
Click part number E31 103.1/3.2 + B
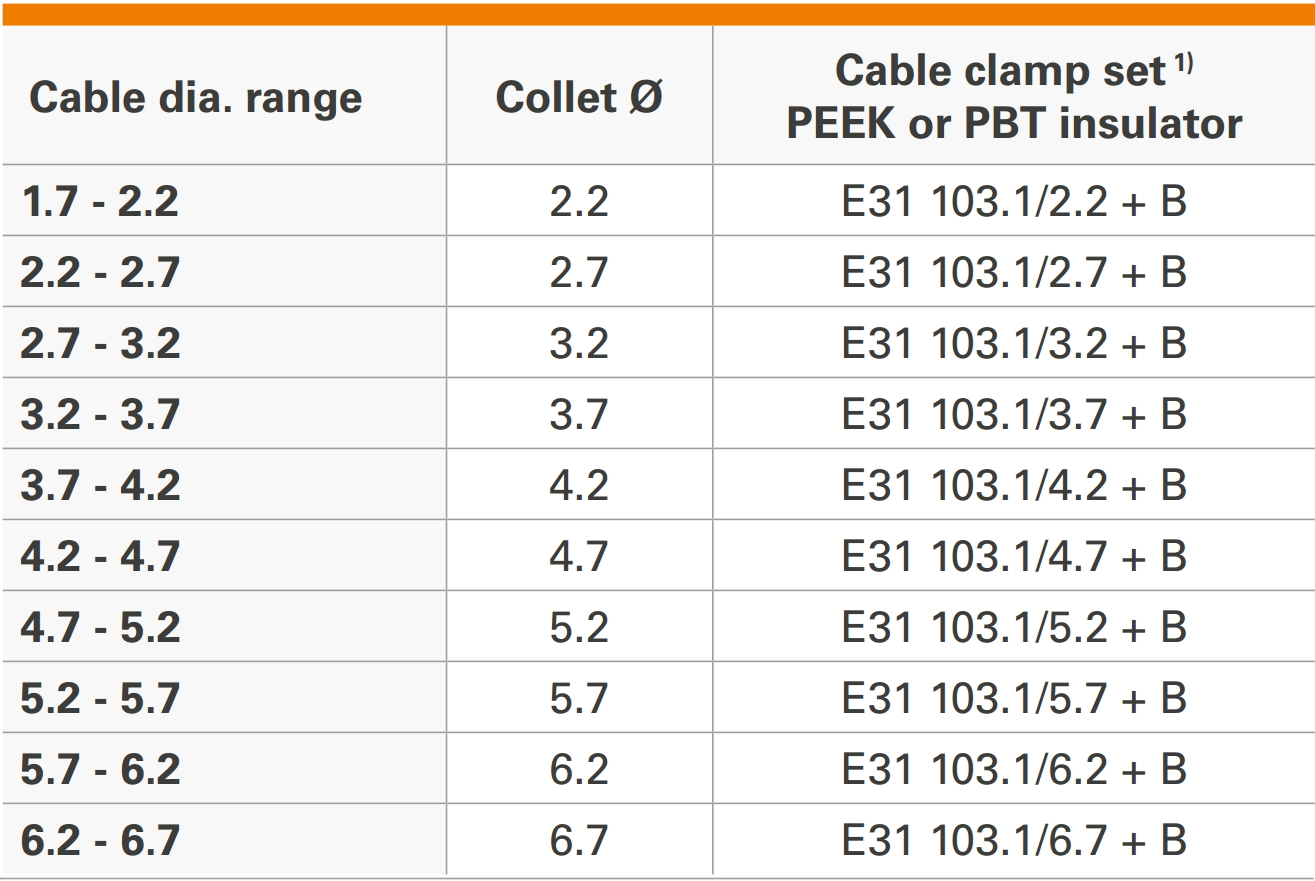coord(1014,344)
